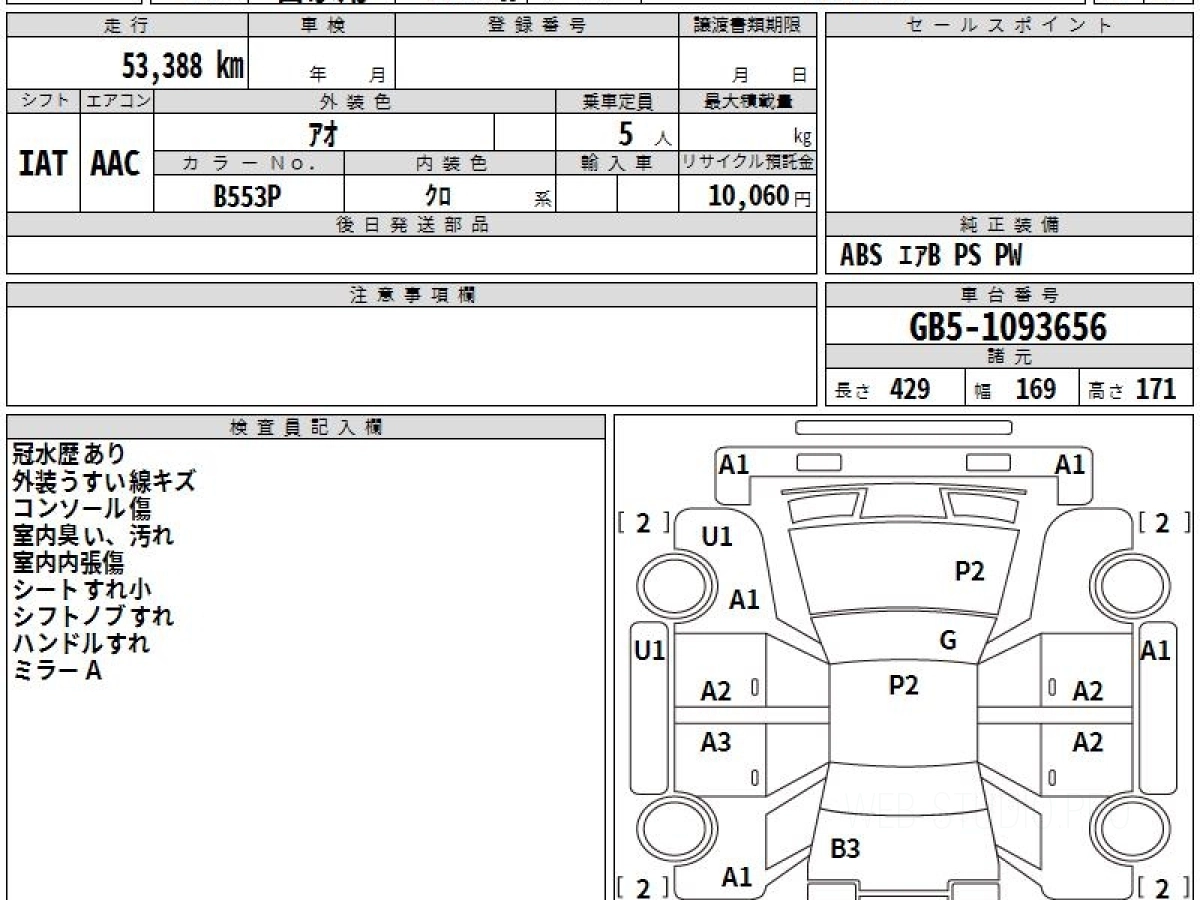1200x900 pixels.
Task: Click the color number B553P field
Action: (x=248, y=195)
